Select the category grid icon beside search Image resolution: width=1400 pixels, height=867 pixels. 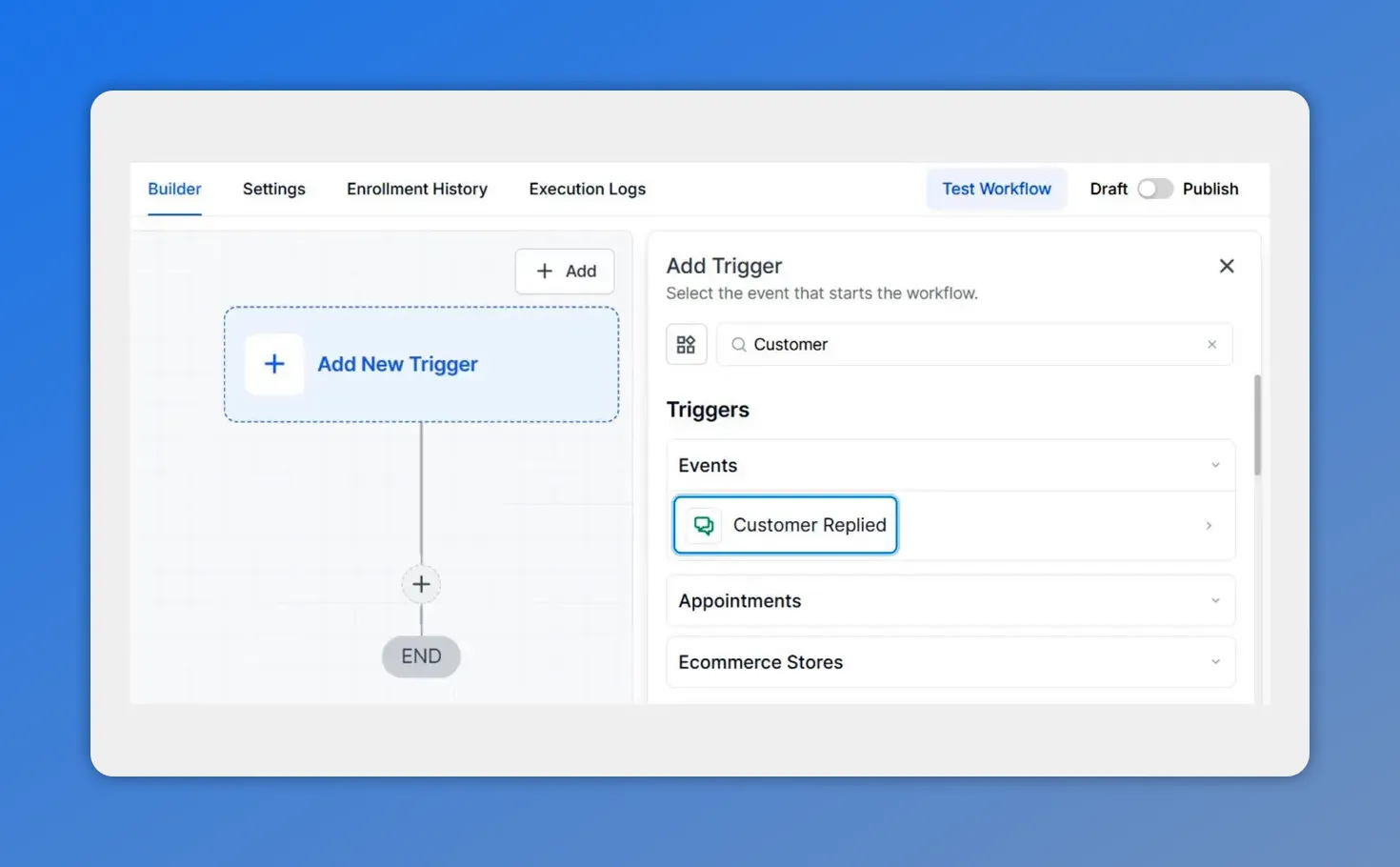click(686, 344)
